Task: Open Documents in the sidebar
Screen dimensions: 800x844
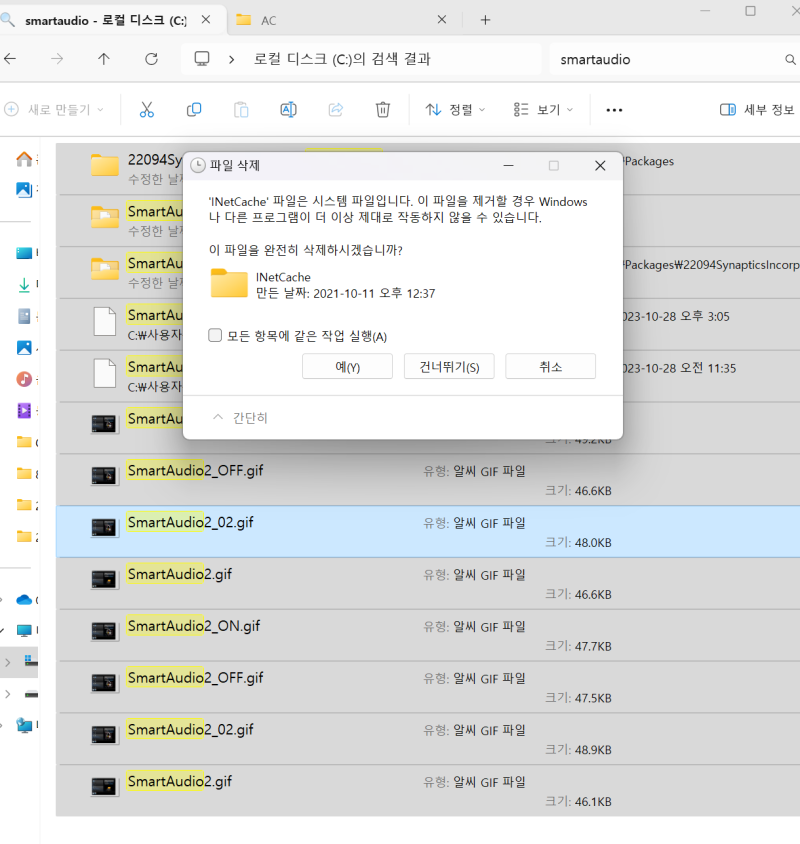Action: (x=24, y=316)
